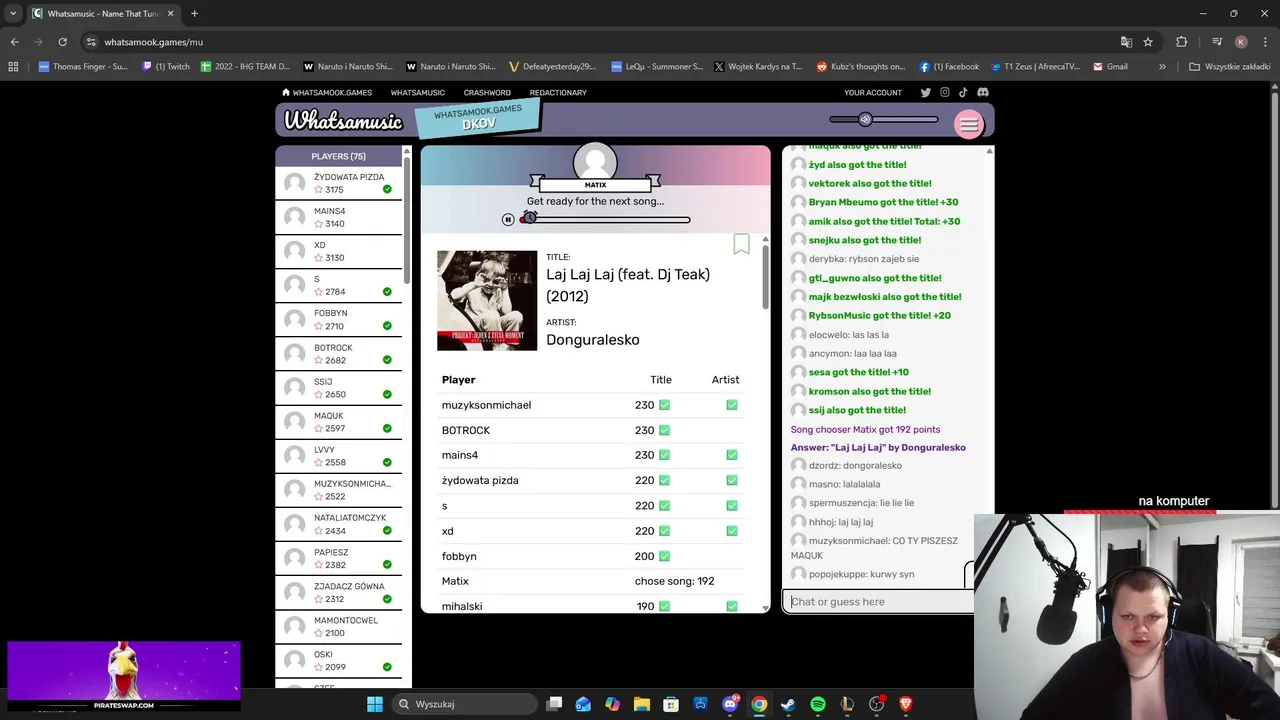Open Steam from the taskbar
The width and height of the screenshot is (1280, 720).
[788, 704]
